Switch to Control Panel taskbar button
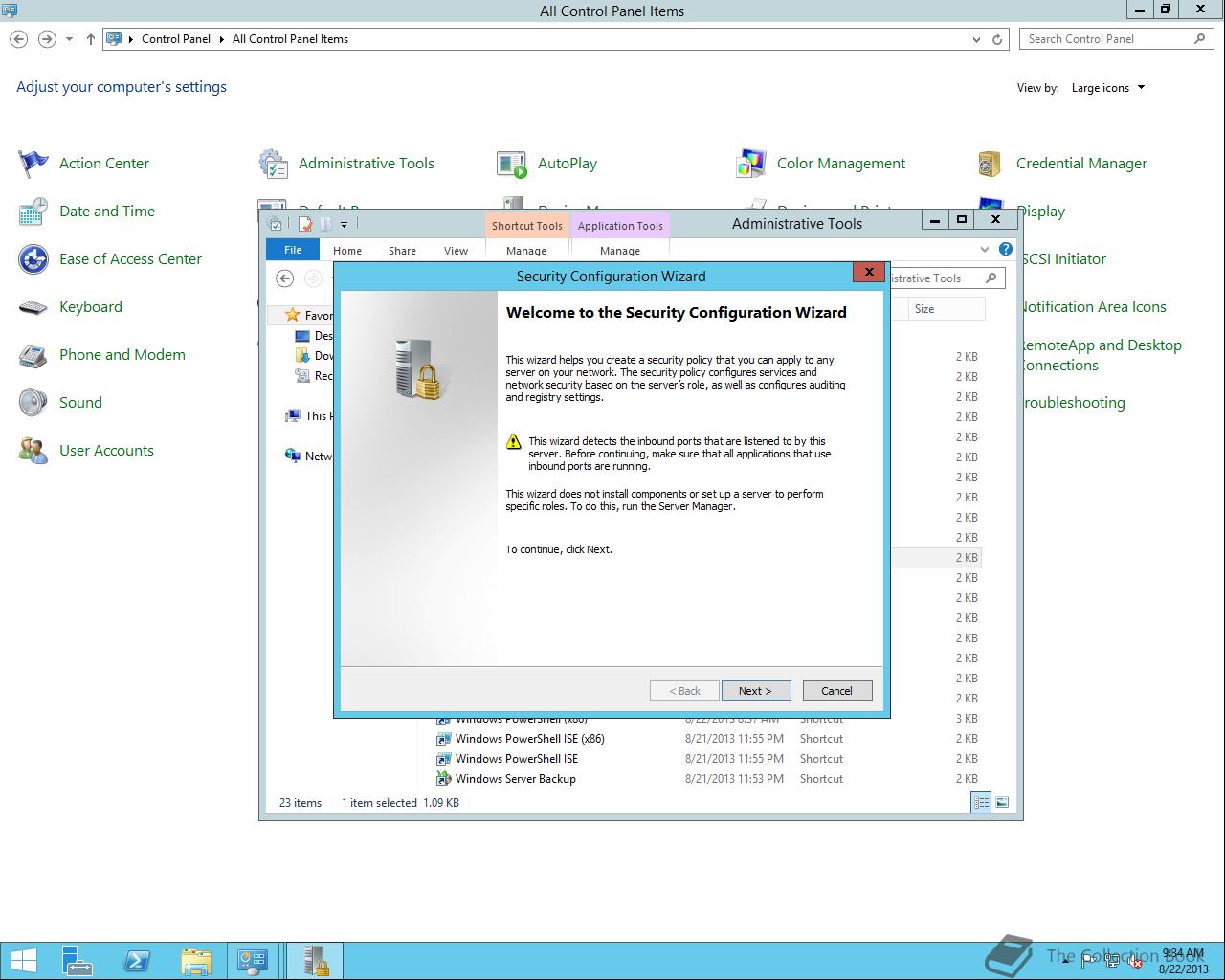This screenshot has width=1225, height=980. point(254,961)
